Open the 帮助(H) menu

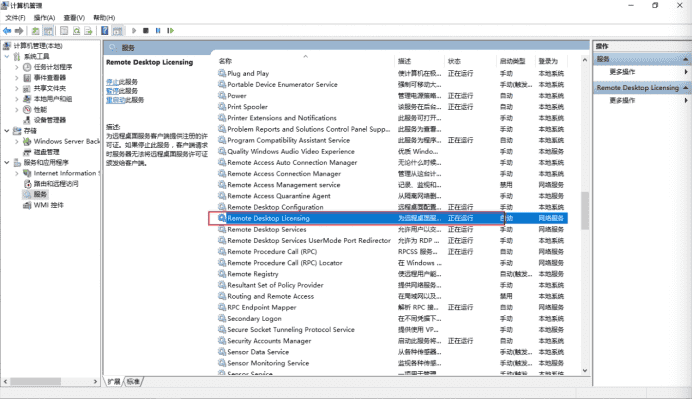click(104, 18)
